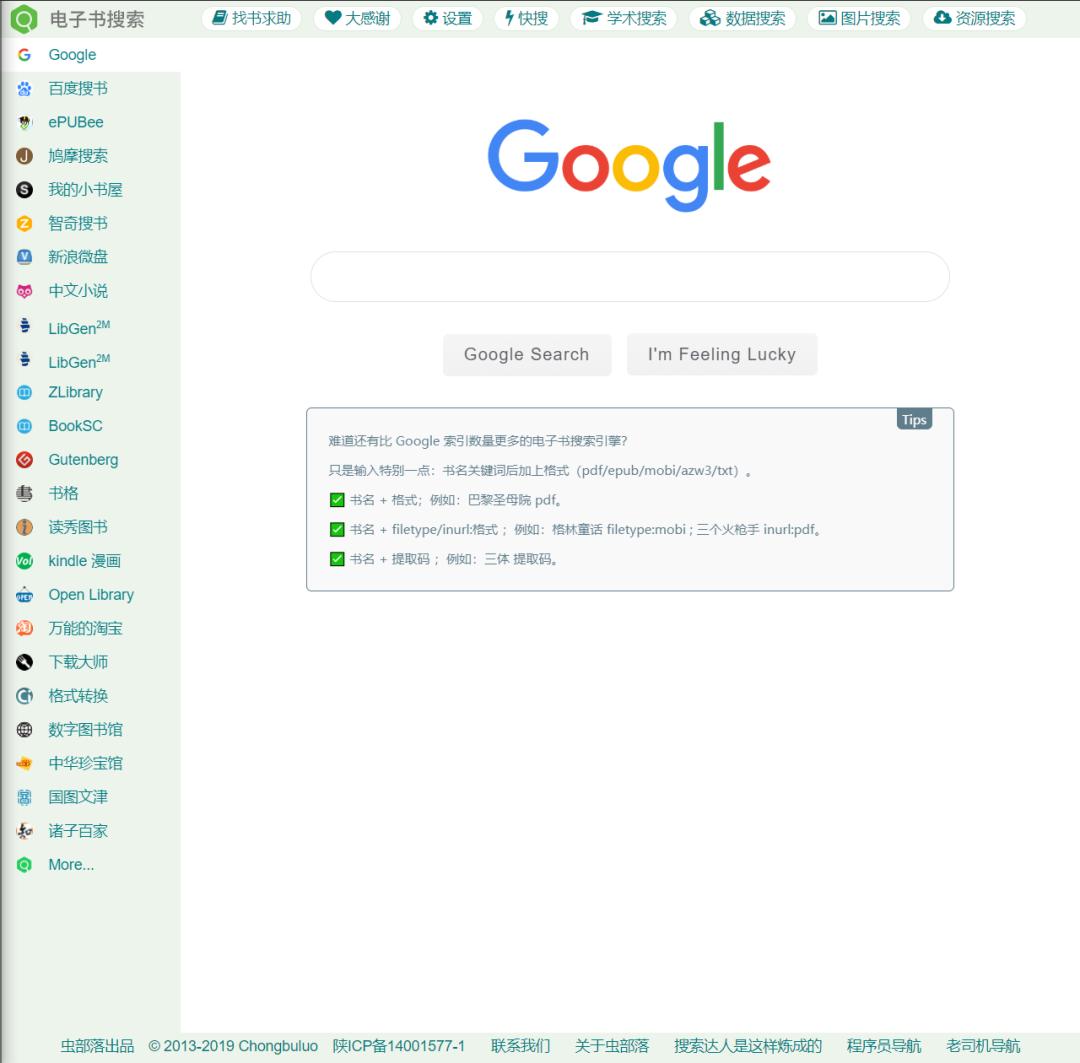Select the Google icon in sidebar
This screenshot has height=1063, width=1080.
click(x=24, y=54)
